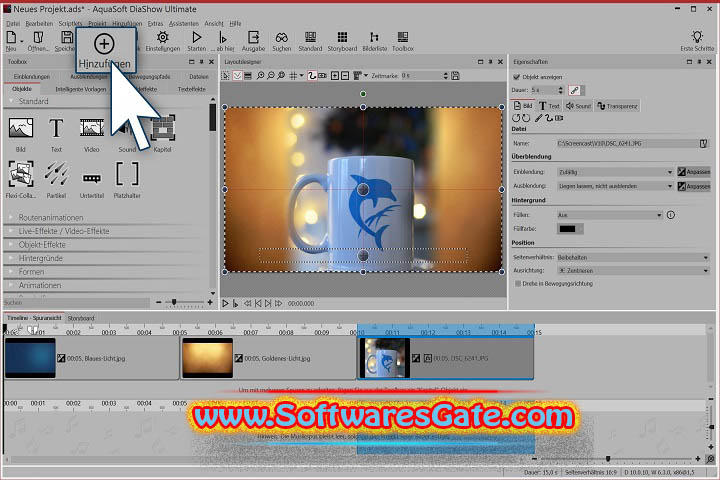The image size is (720, 480).
Task: Enable 'Drehe in Bewegungsrichtung' checkbox
Action: point(518,284)
